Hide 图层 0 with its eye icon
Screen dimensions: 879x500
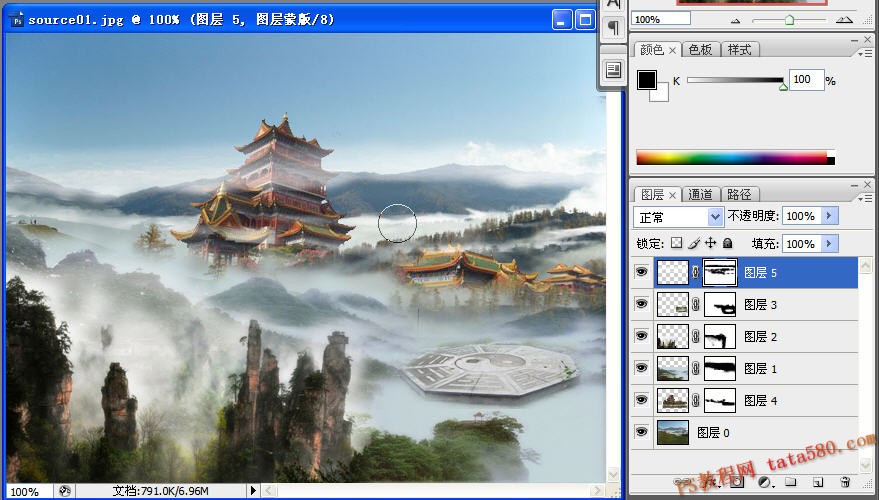point(641,432)
